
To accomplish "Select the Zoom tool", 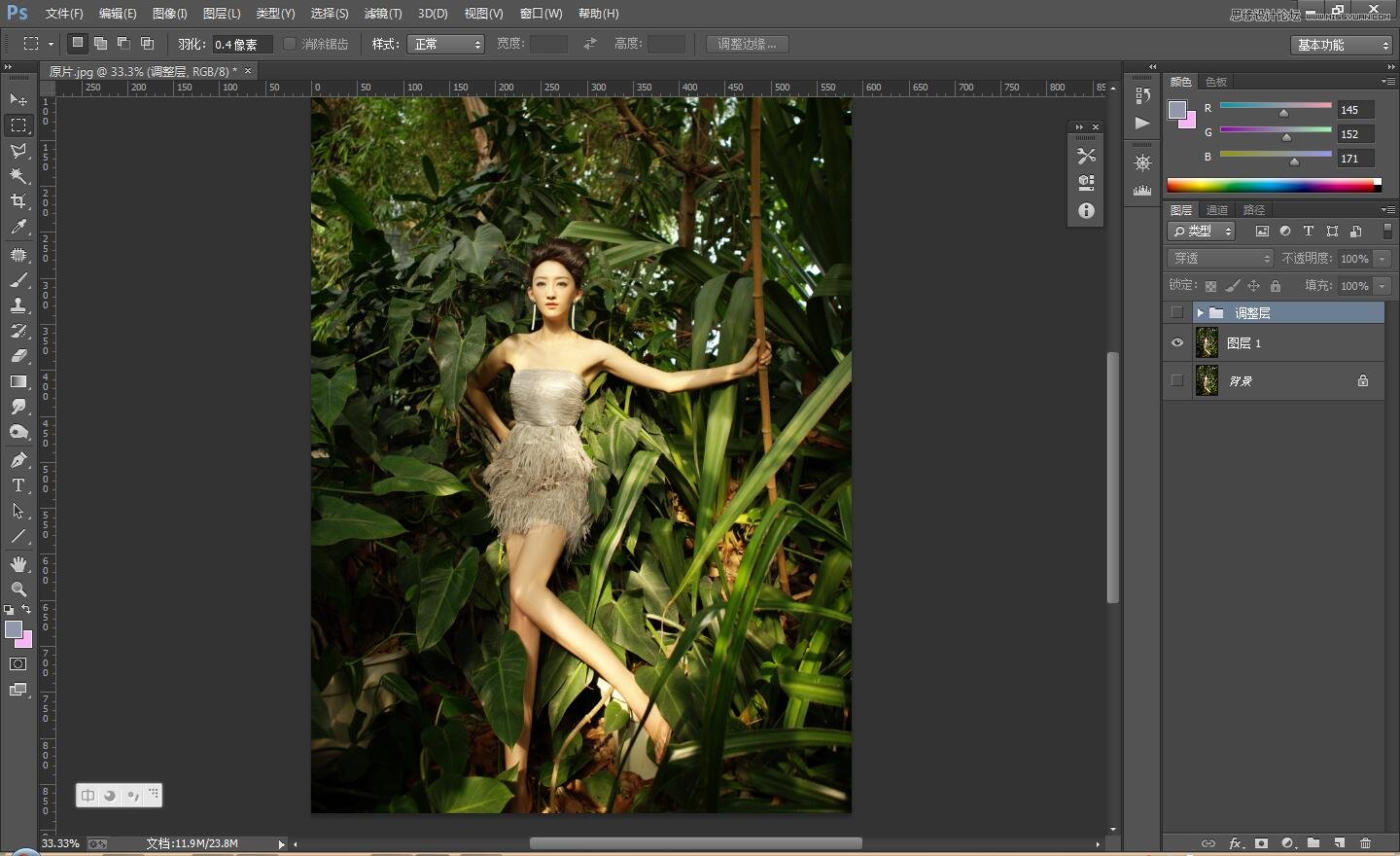I will 18,589.
